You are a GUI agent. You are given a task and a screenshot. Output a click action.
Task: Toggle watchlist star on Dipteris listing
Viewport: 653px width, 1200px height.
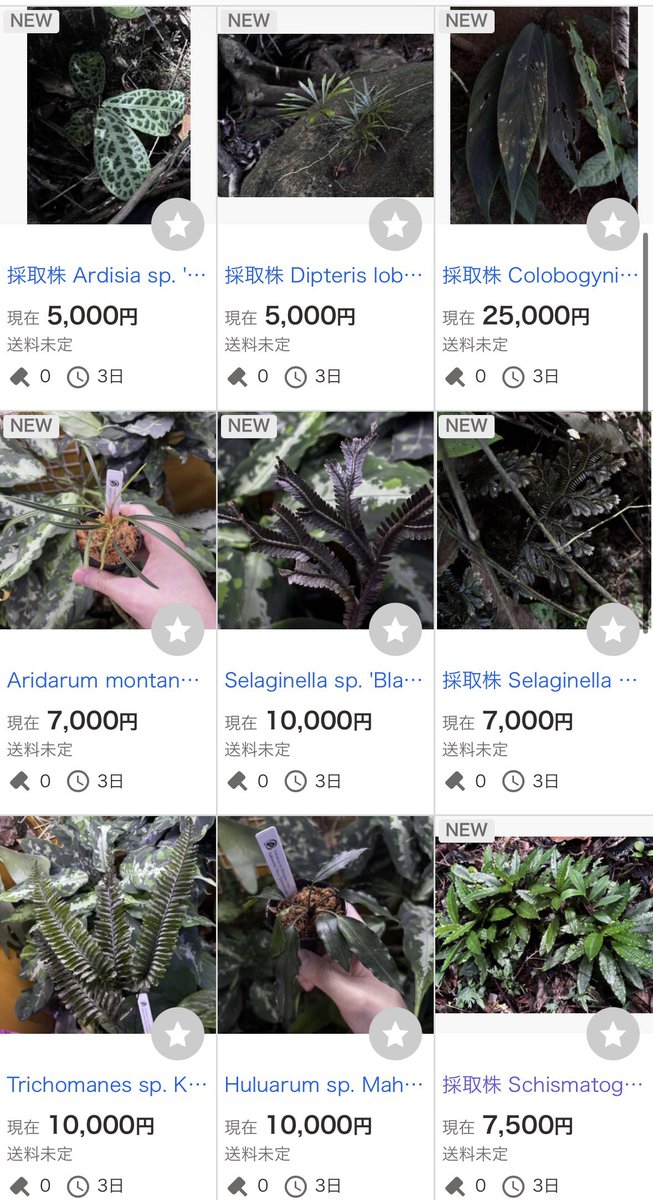pyautogui.click(x=395, y=225)
